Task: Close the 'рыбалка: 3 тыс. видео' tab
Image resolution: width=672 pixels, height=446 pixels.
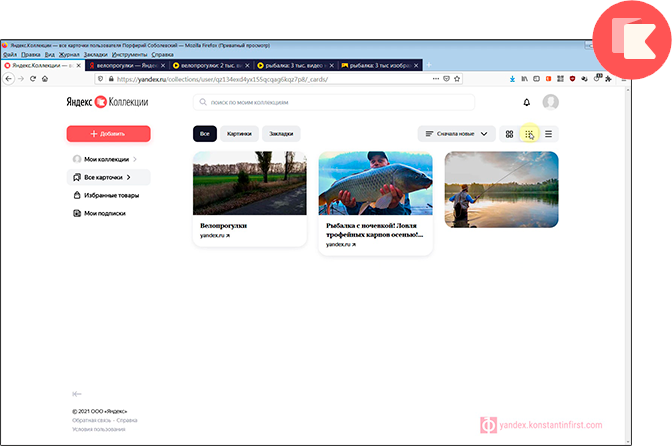Action: tap(331, 66)
